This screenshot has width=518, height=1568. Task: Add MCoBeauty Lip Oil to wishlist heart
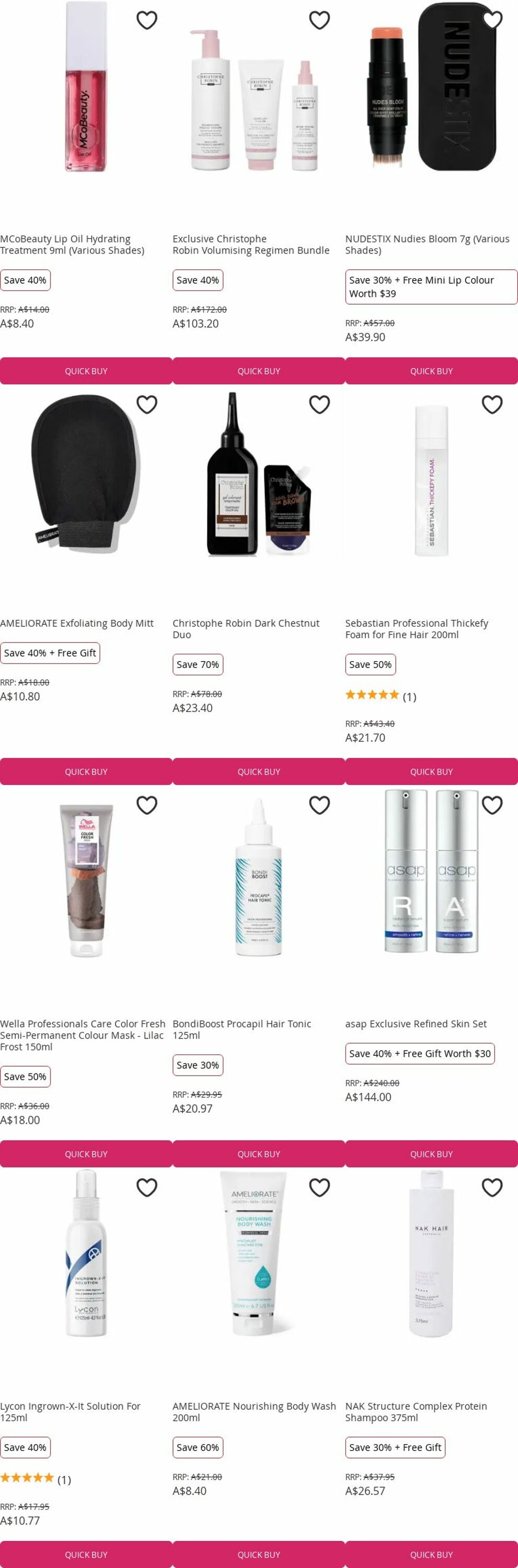(147, 20)
